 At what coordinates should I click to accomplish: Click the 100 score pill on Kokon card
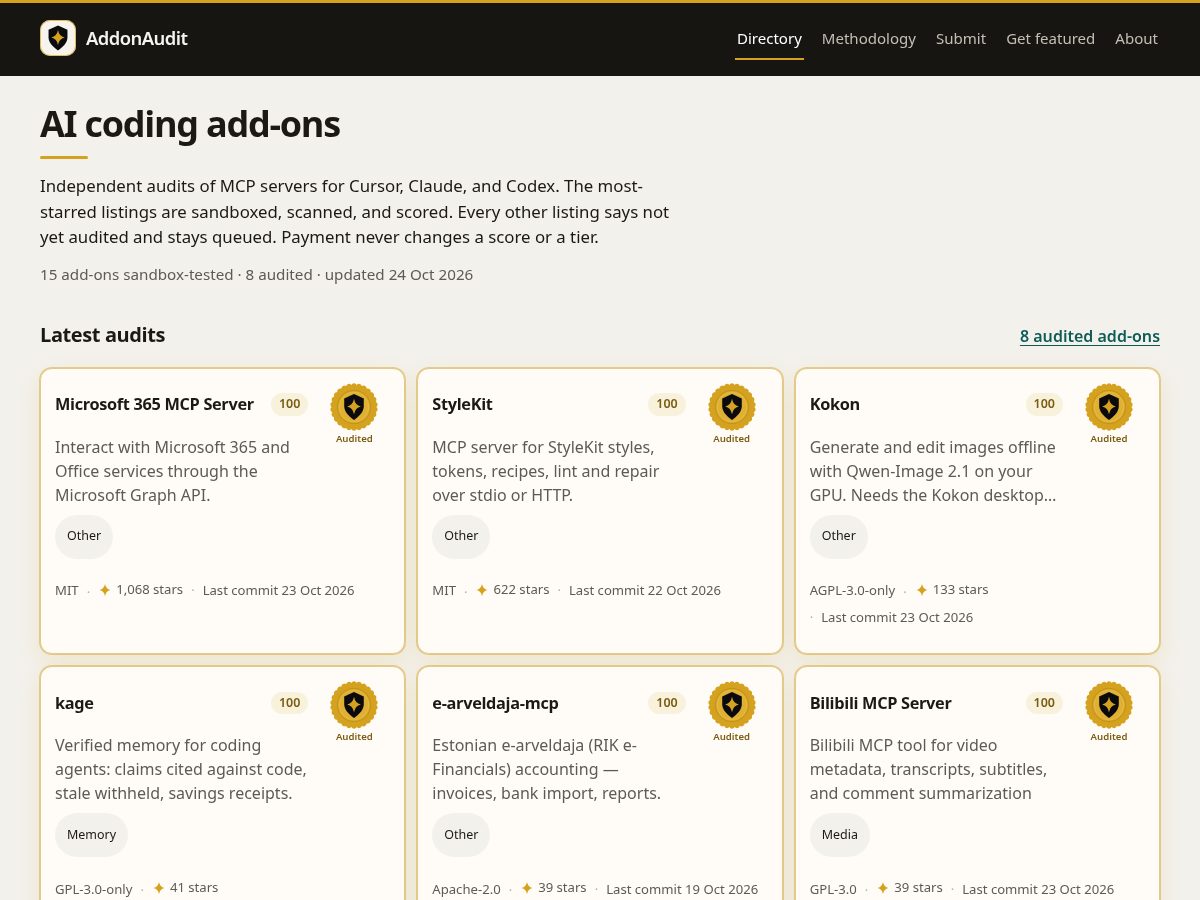[x=1044, y=404]
